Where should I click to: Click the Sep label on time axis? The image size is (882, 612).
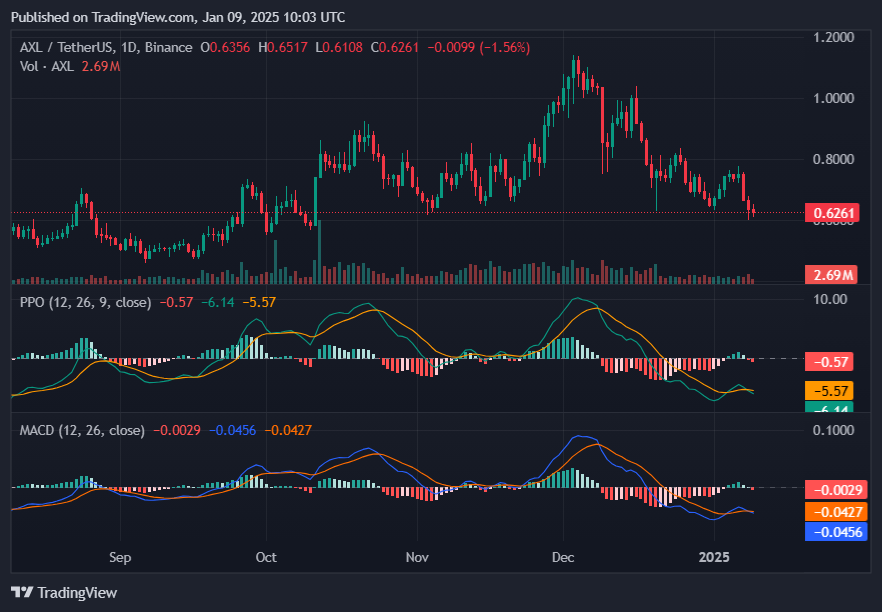pos(120,557)
